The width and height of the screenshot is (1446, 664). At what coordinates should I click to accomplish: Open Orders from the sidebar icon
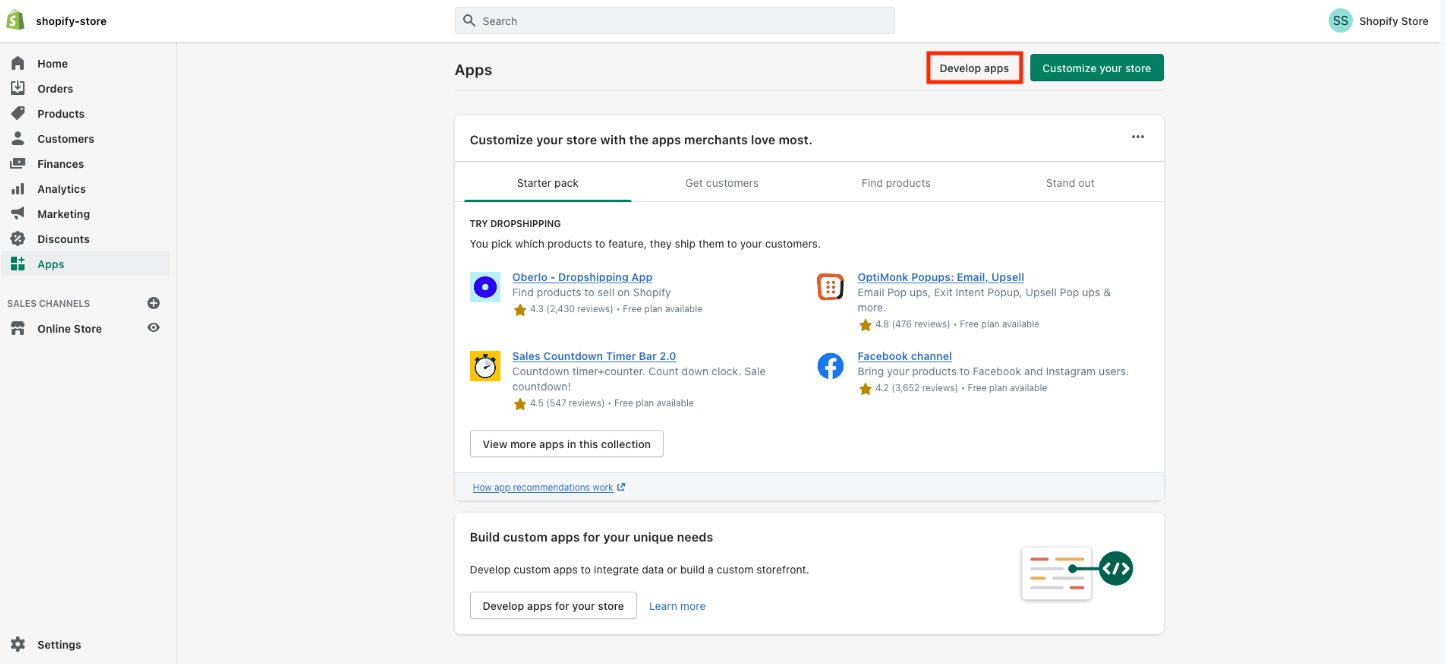(17, 88)
